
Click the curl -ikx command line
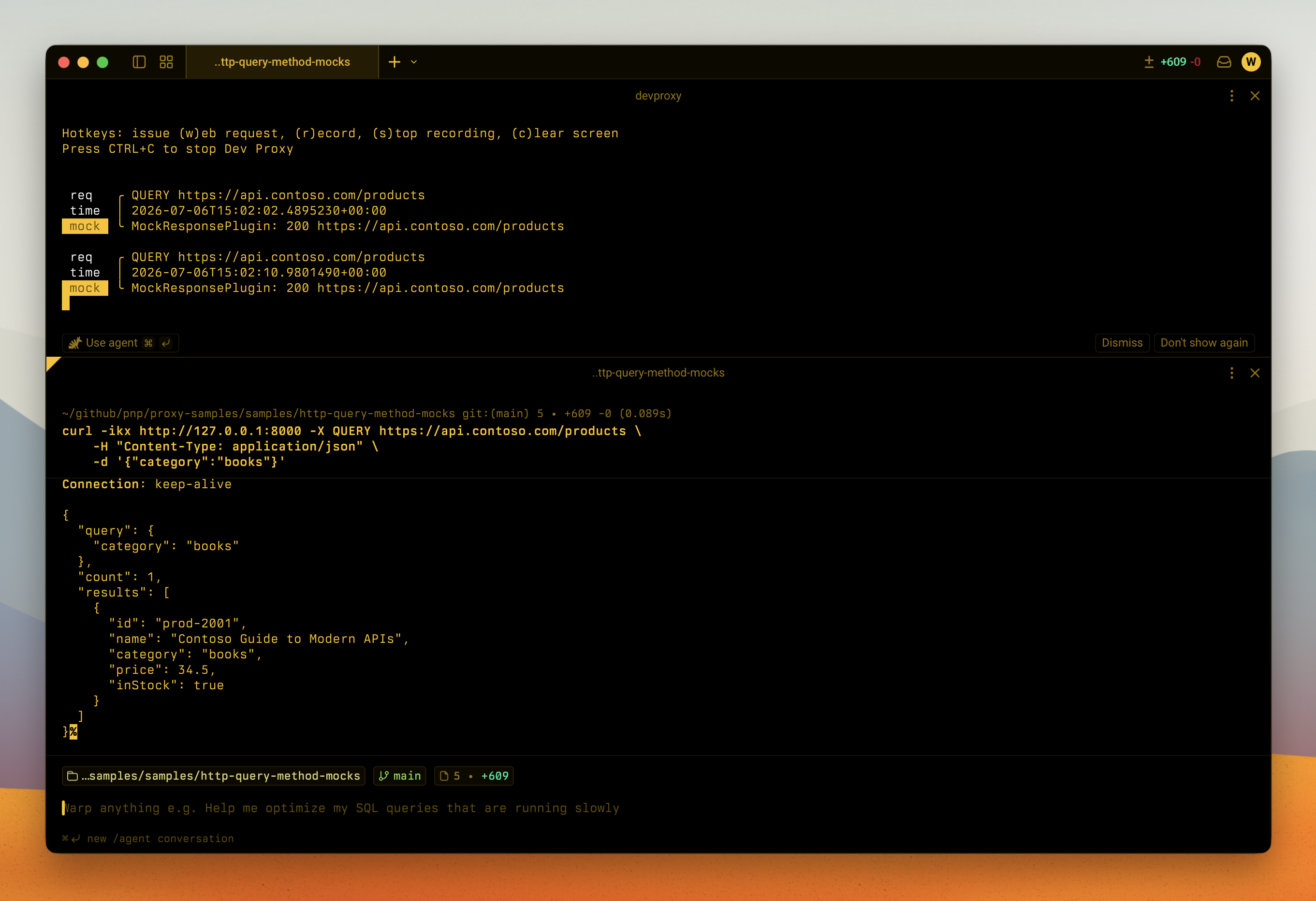tap(351, 431)
